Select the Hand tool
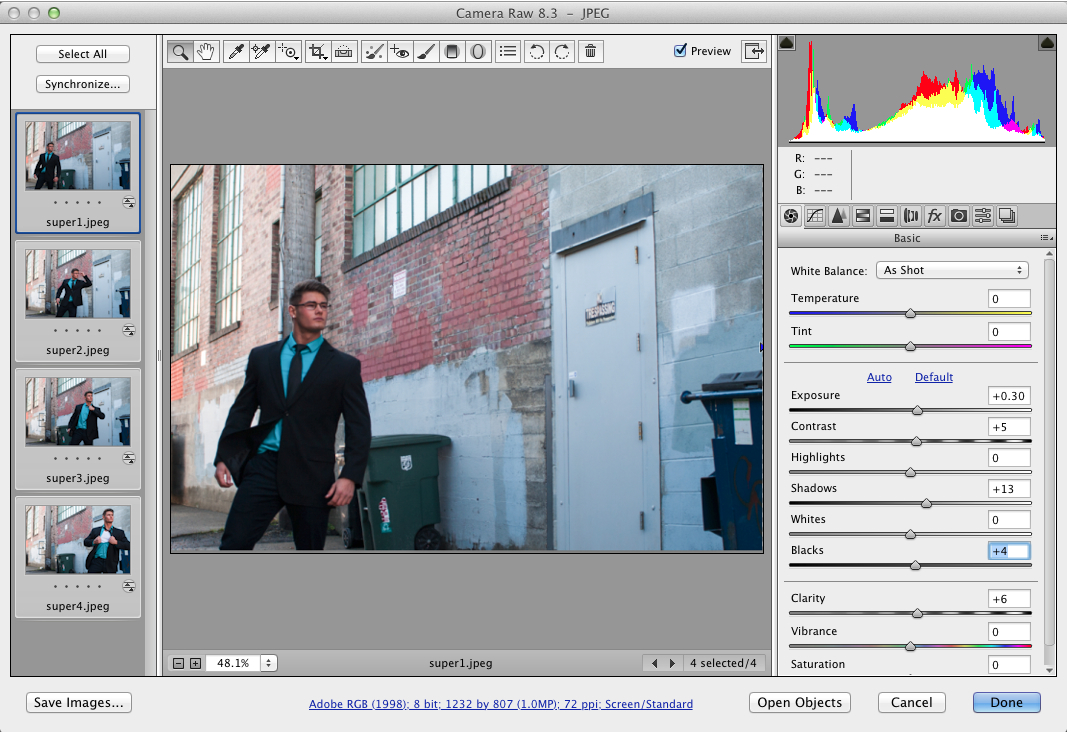This screenshot has width=1067, height=732. pyautogui.click(x=207, y=52)
